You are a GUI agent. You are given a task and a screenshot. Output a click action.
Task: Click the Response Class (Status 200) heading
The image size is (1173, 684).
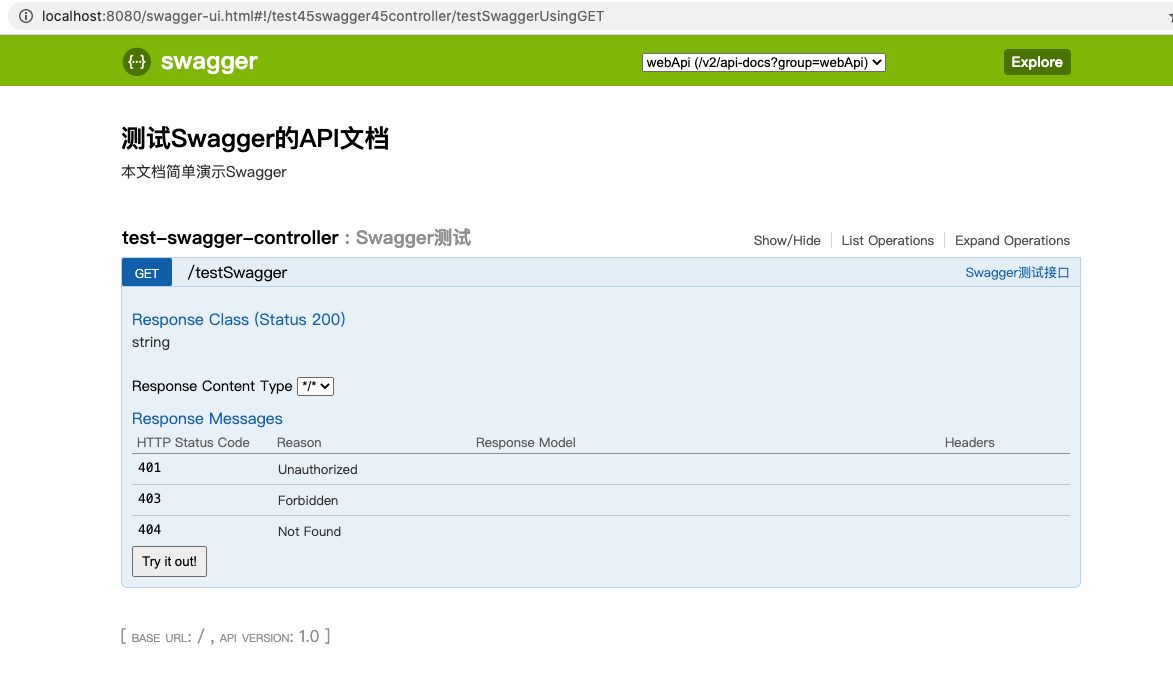[239, 320]
